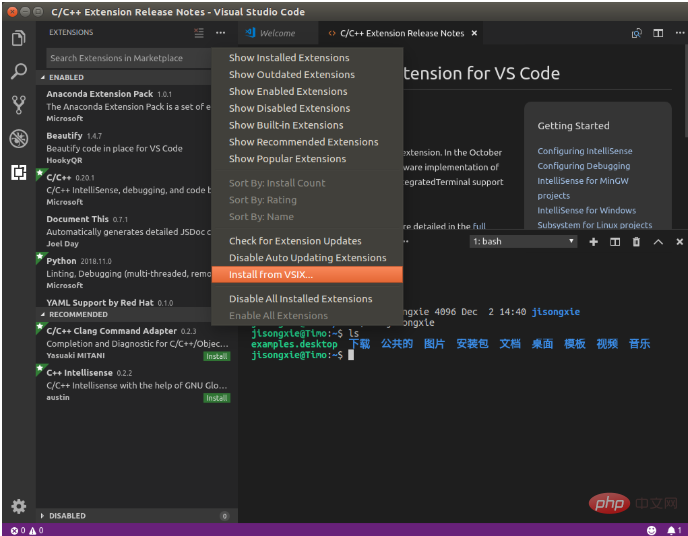This screenshot has width=688, height=536.
Task: Select the Document This extension entry
Action: 125,231
